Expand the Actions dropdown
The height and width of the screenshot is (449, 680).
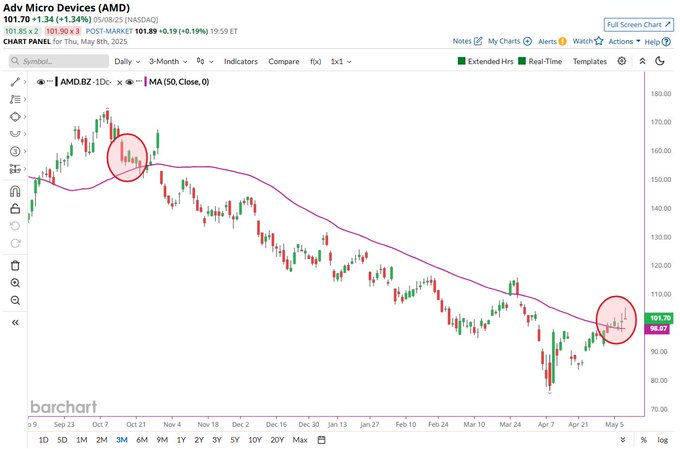tap(624, 41)
